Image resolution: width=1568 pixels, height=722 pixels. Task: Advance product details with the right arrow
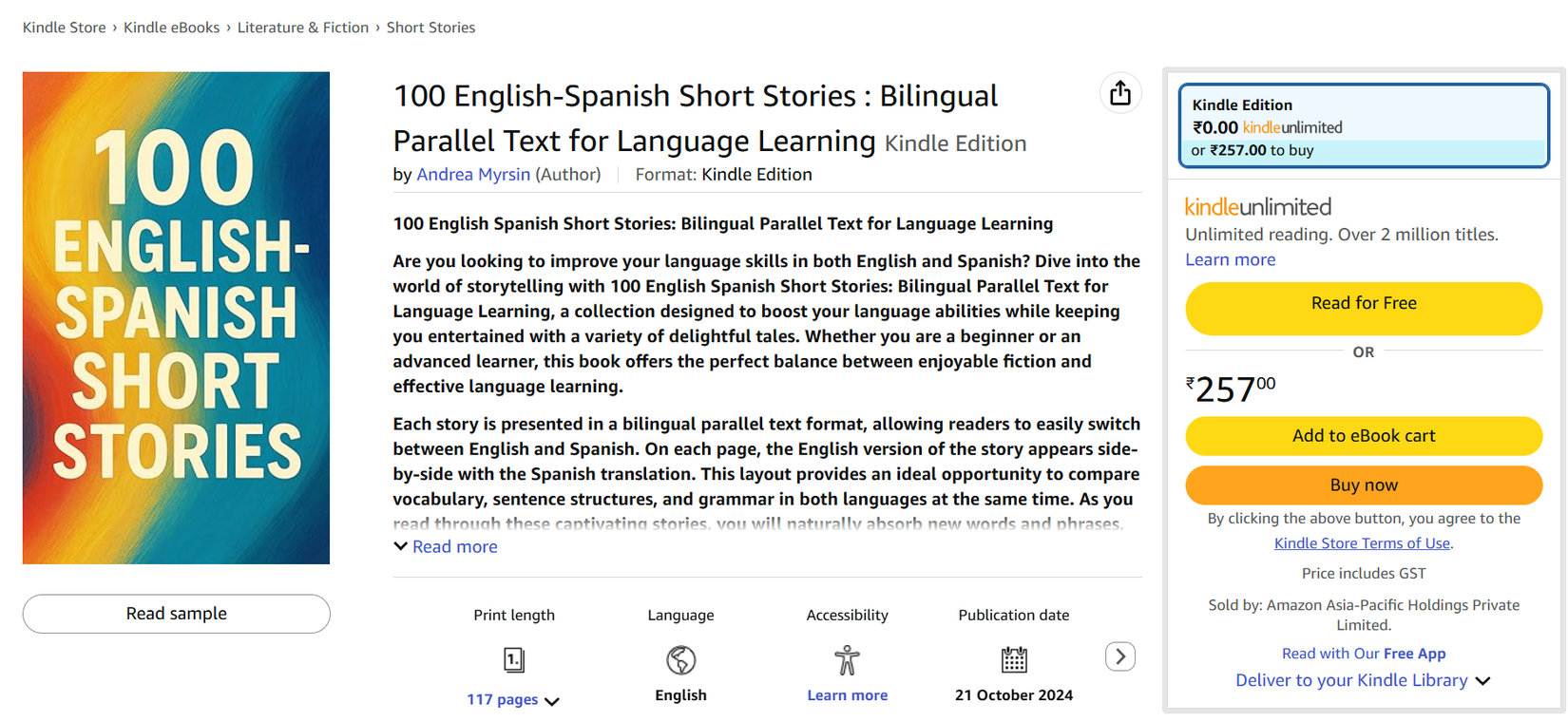click(x=1119, y=656)
